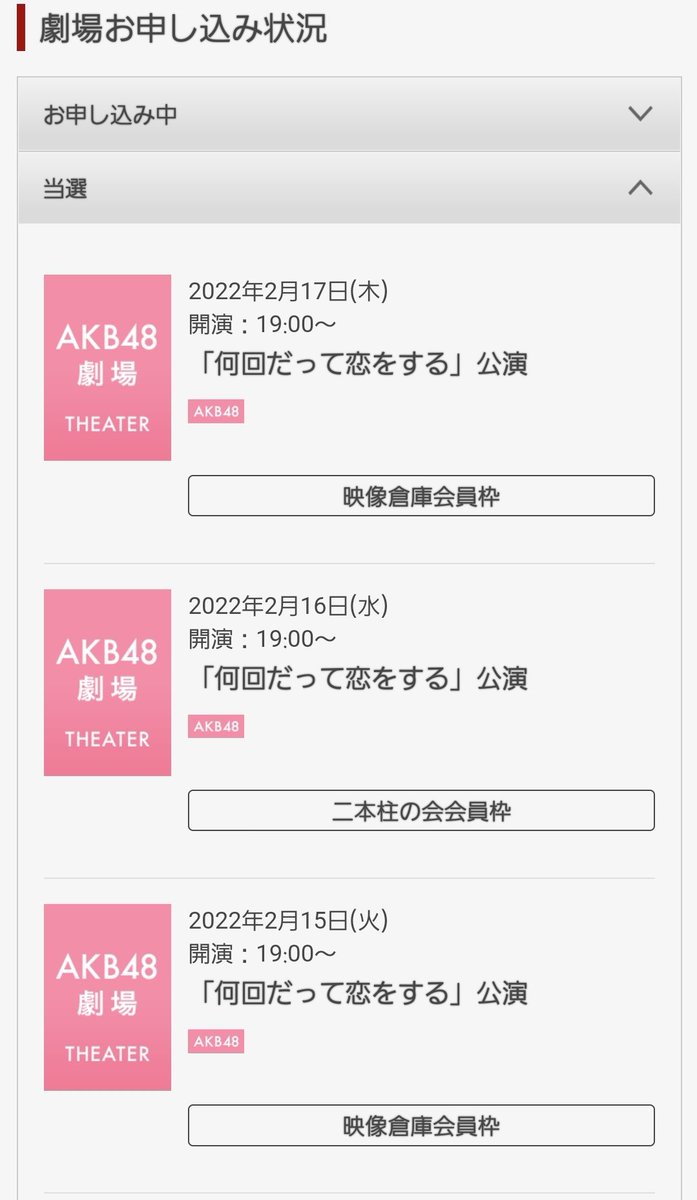Click the date 2022年2月16日(水)

click(x=288, y=606)
